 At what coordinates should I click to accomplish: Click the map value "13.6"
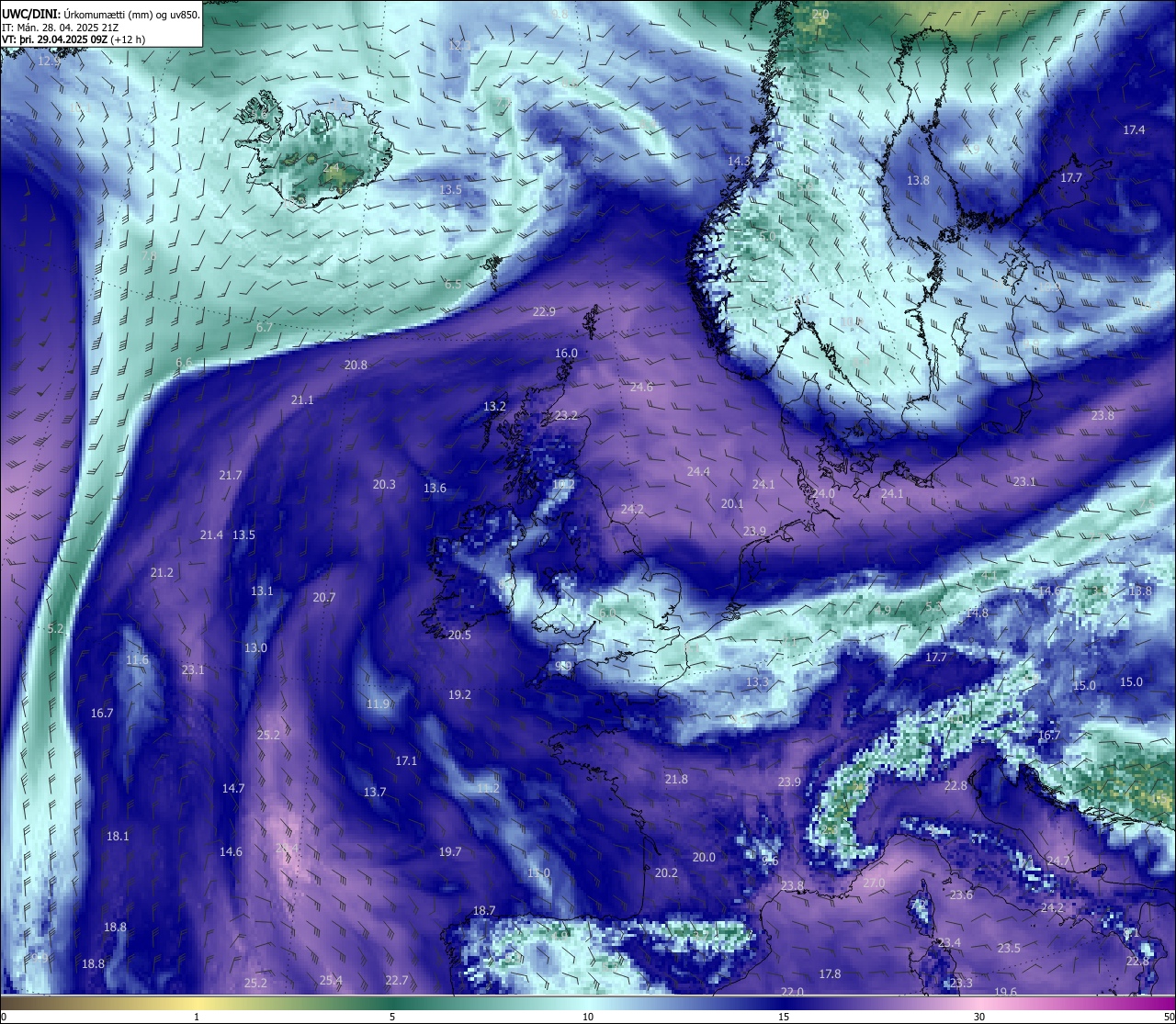435,489
